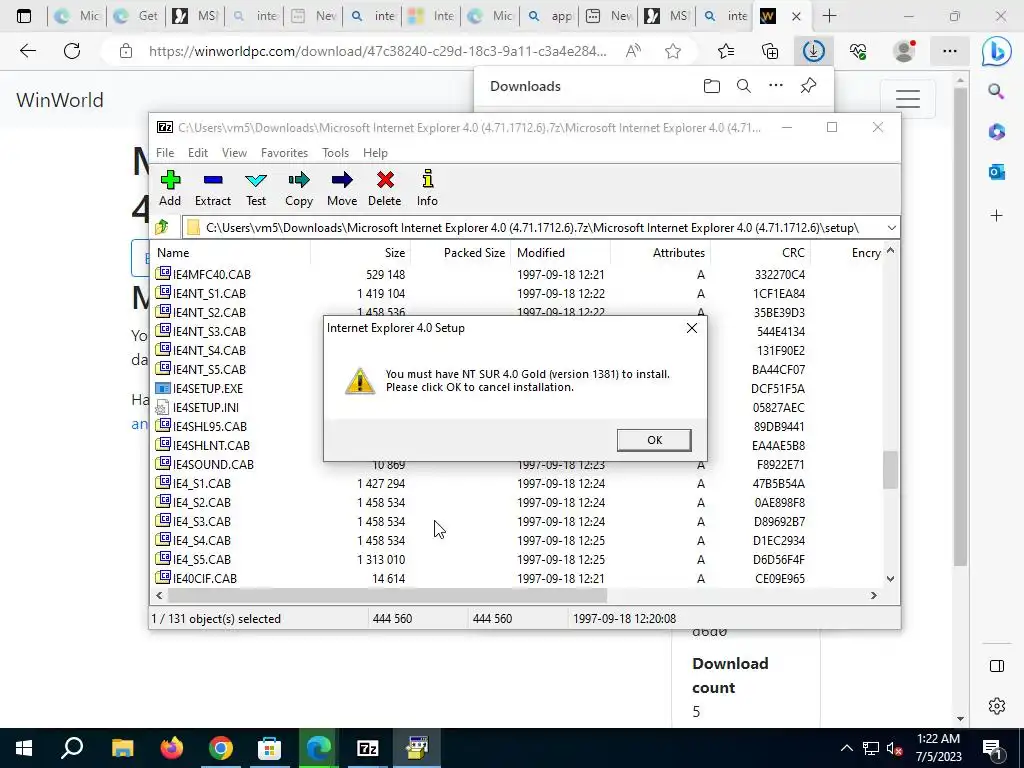
Task: Sort file list by Modified column
Action: coord(561,253)
